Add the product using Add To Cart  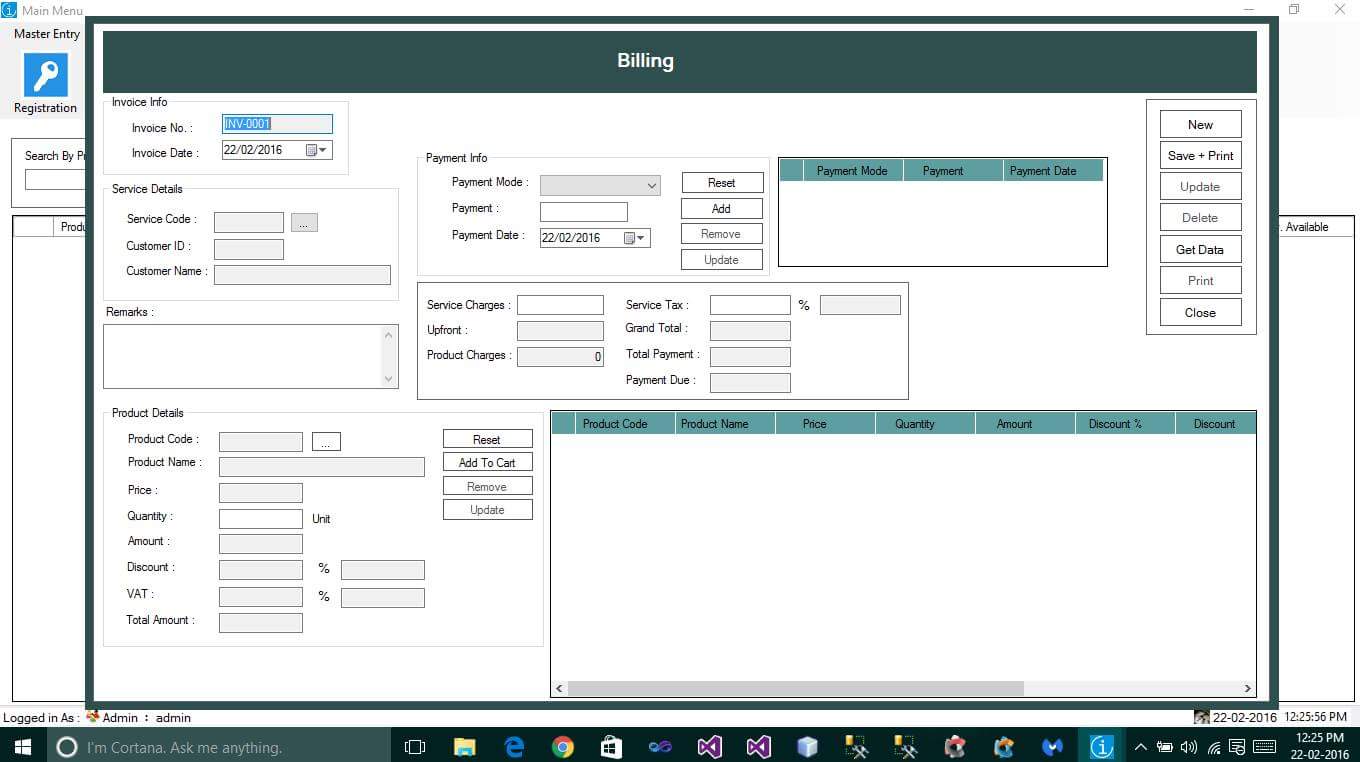point(487,462)
